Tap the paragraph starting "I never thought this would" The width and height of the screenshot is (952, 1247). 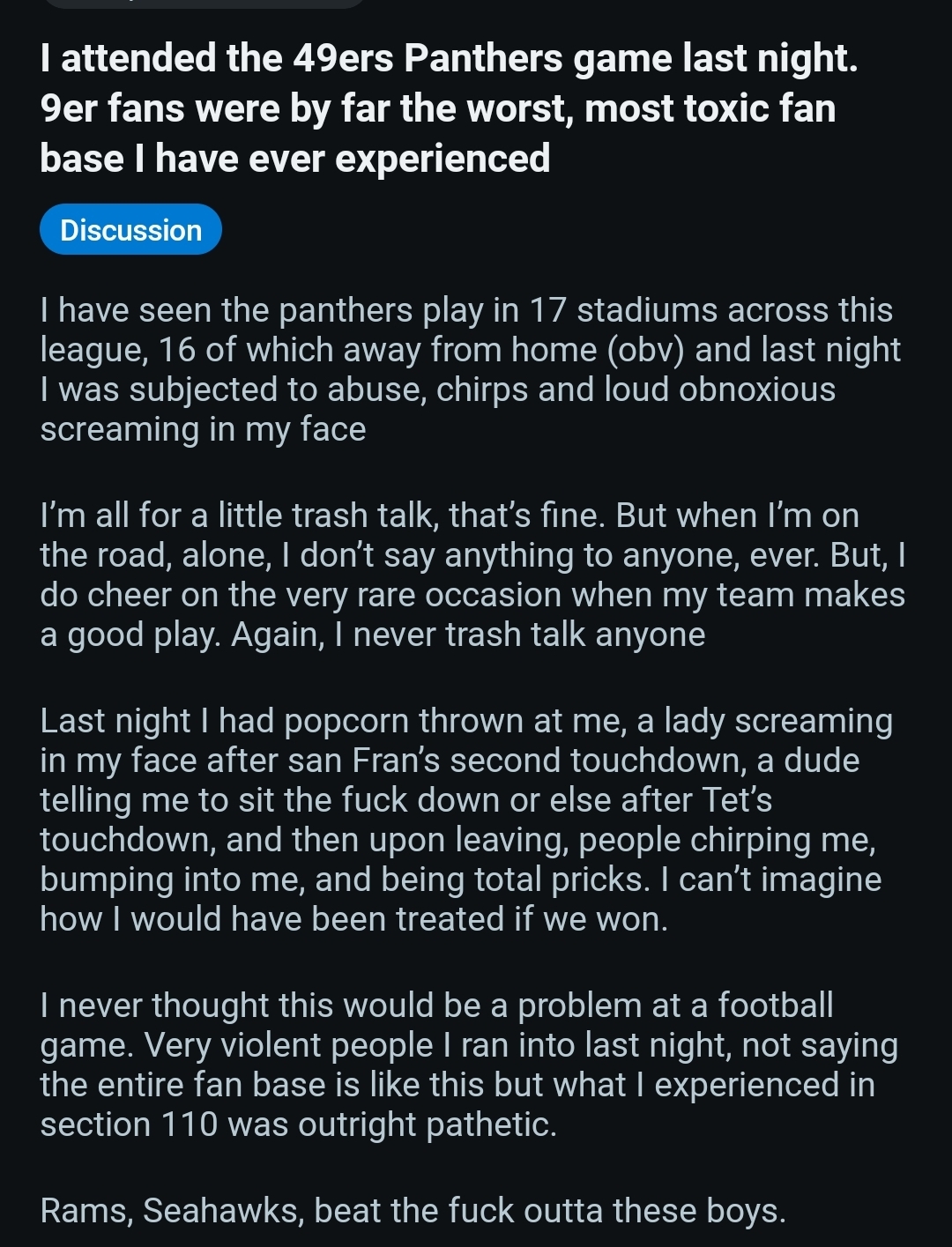pos(467,1065)
